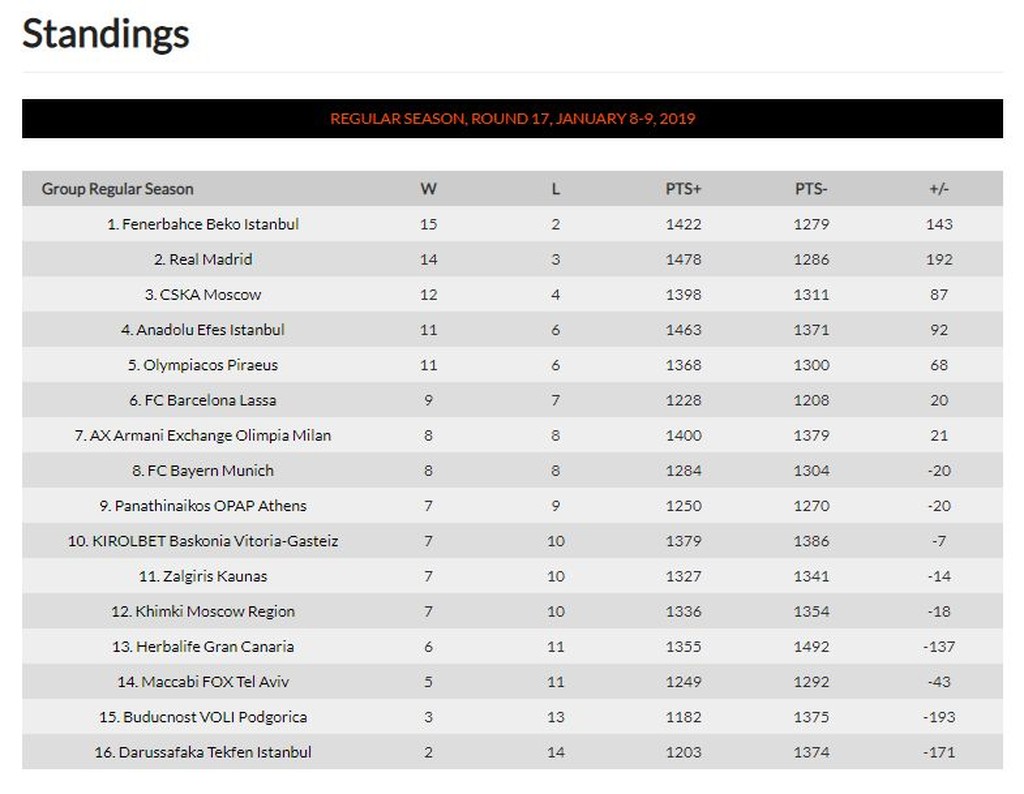Select KIROLBET Baskonia Vitoria-Gasteiz
The image size is (1024, 794).
pyautogui.click(x=211, y=541)
